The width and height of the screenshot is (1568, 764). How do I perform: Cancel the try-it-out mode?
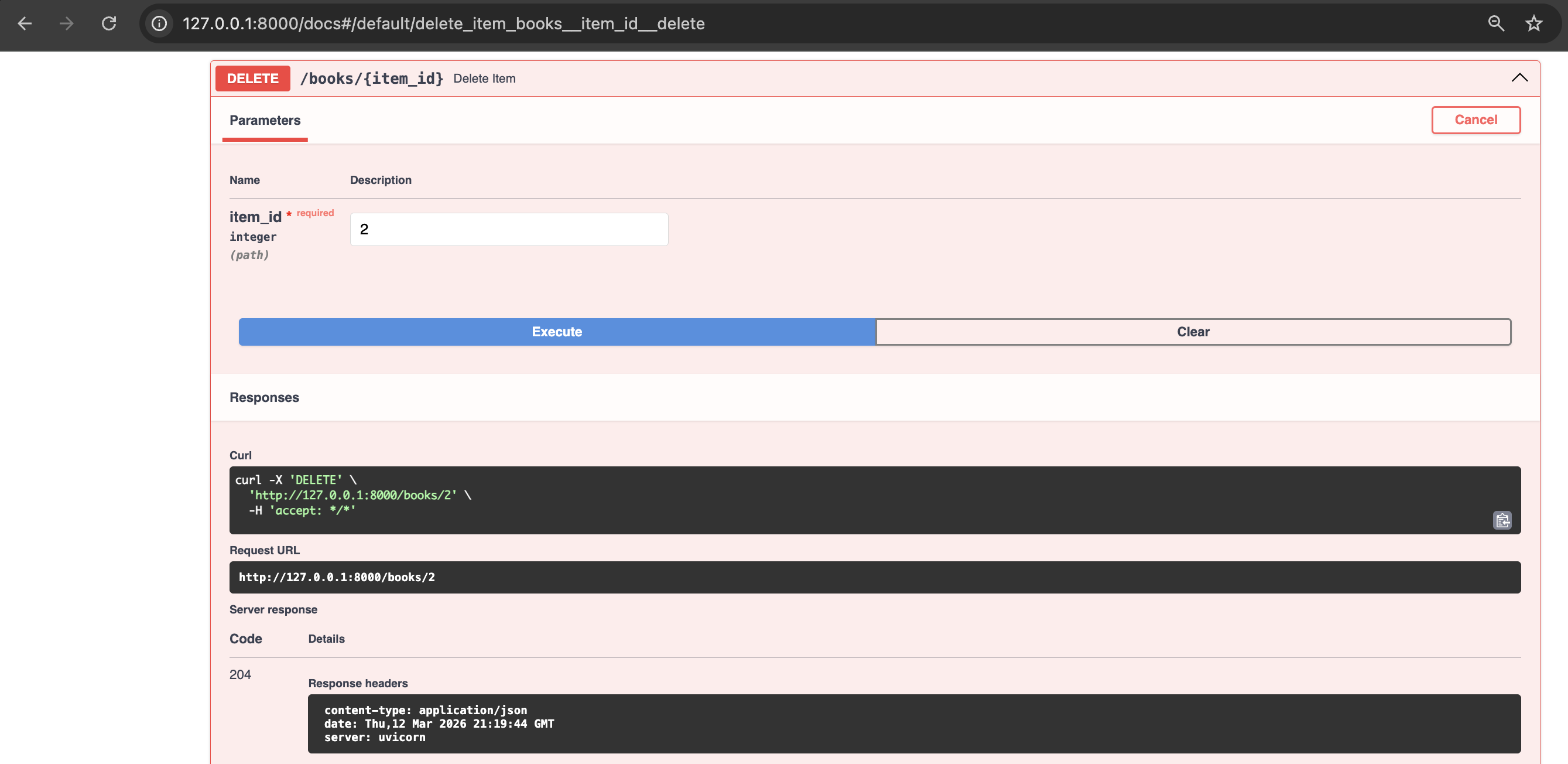click(x=1475, y=120)
